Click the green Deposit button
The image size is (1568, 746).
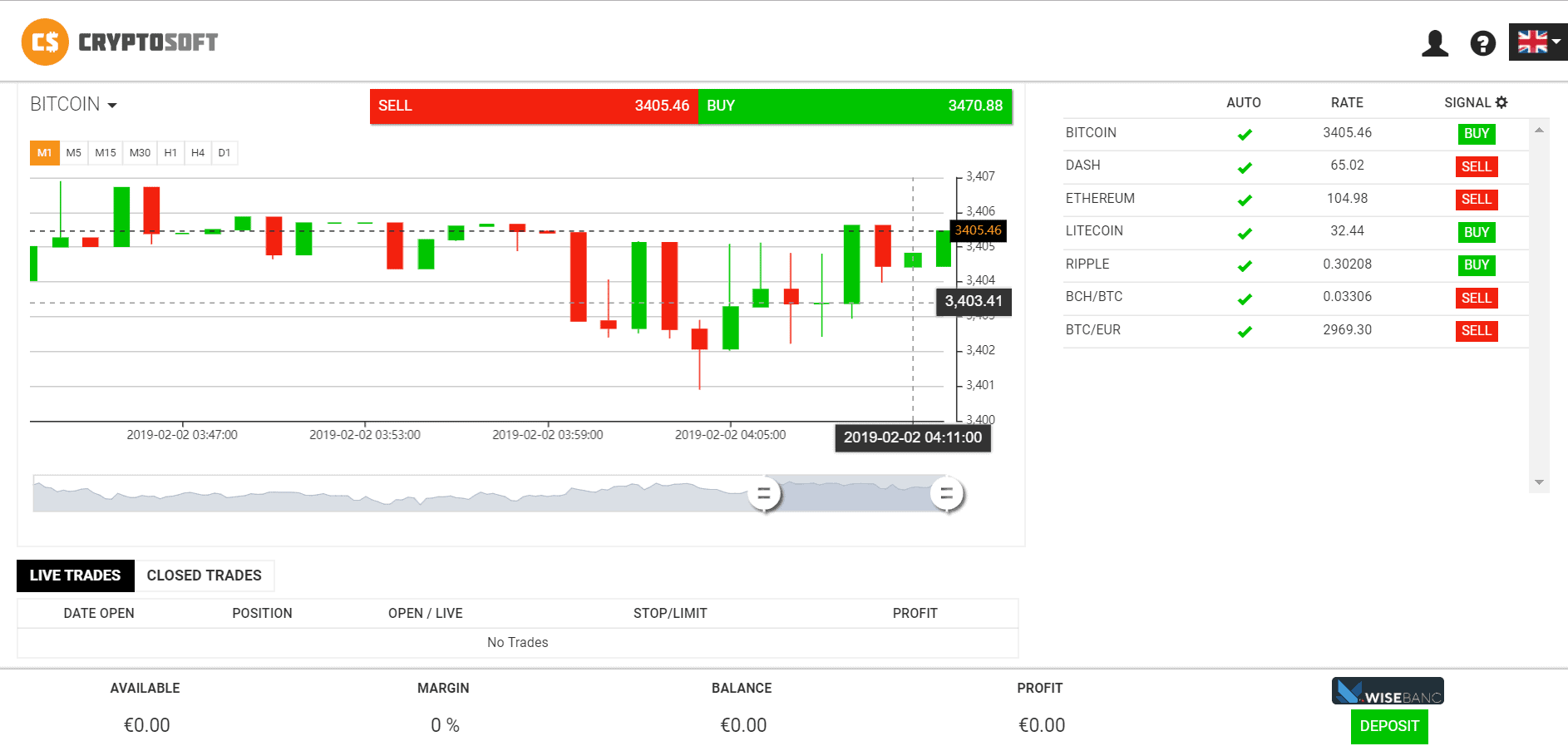[1389, 726]
